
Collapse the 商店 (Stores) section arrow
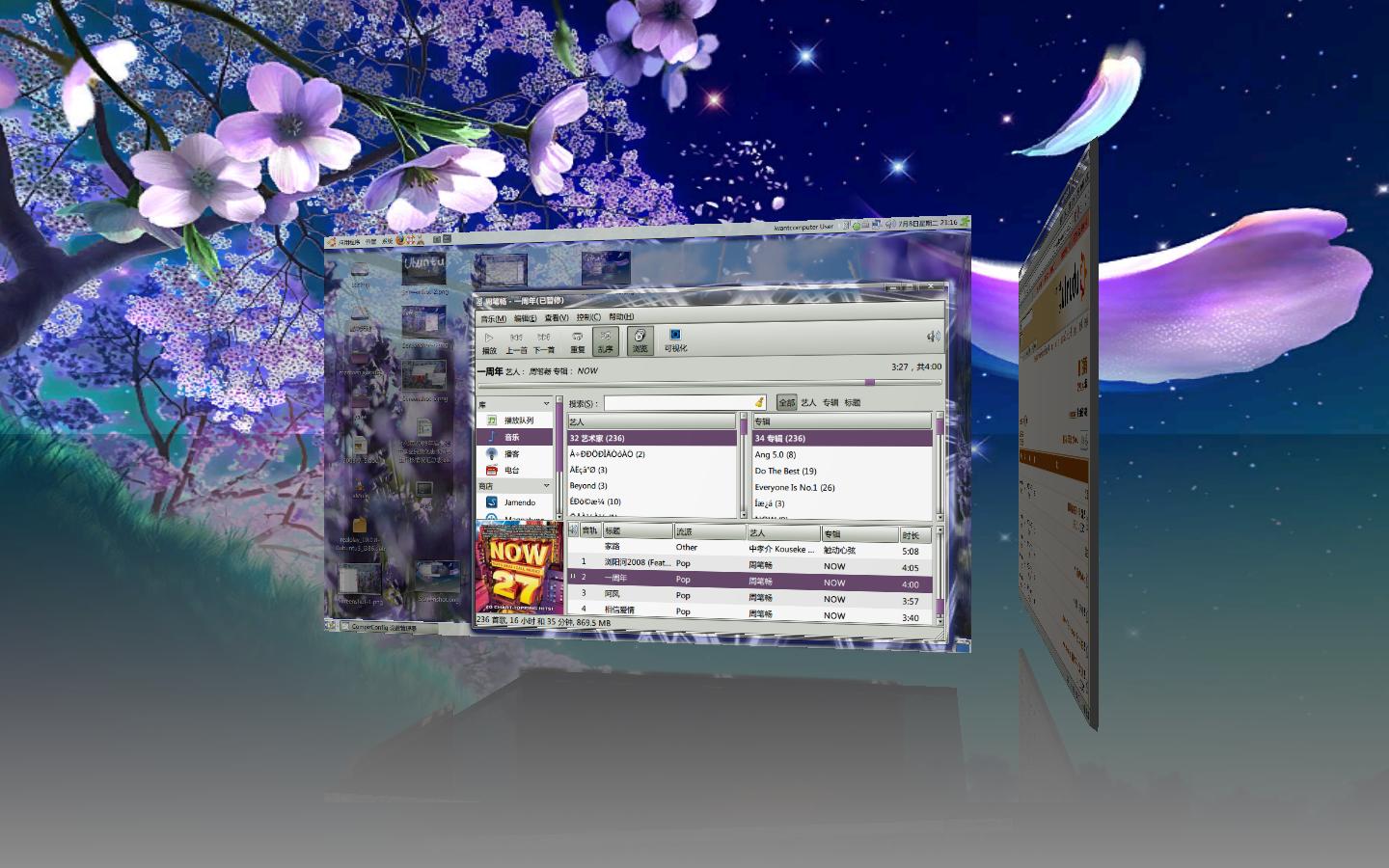546,486
